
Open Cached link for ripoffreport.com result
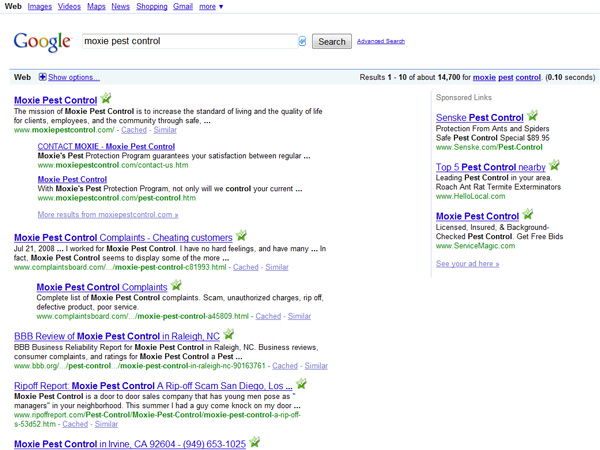(x=75, y=424)
